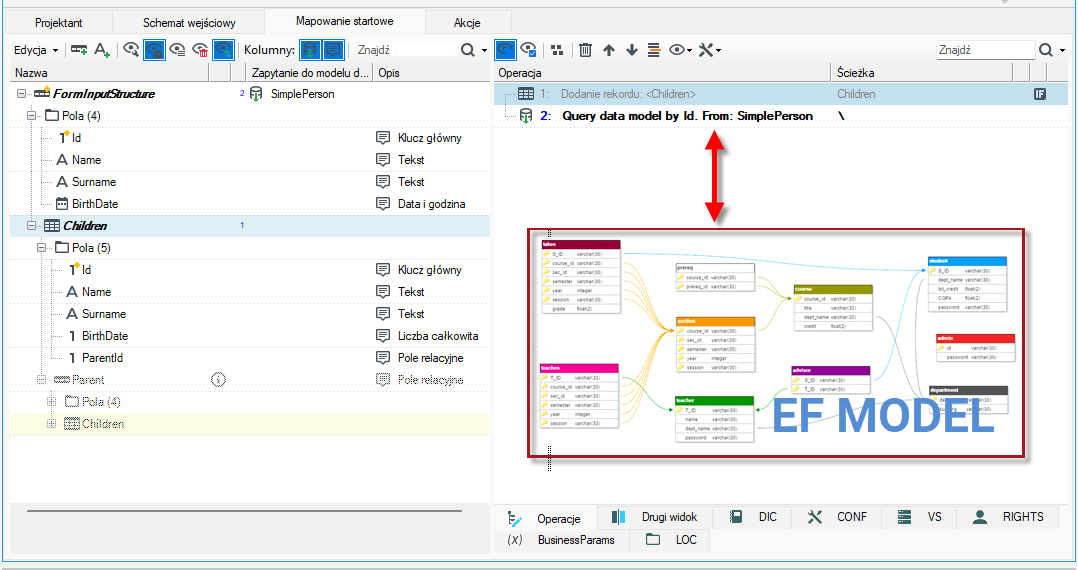Image resolution: width=1078 pixels, height=570 pixels.
Task: Open the Drugi widok bottom tab
Action: (x=654, y=517)
